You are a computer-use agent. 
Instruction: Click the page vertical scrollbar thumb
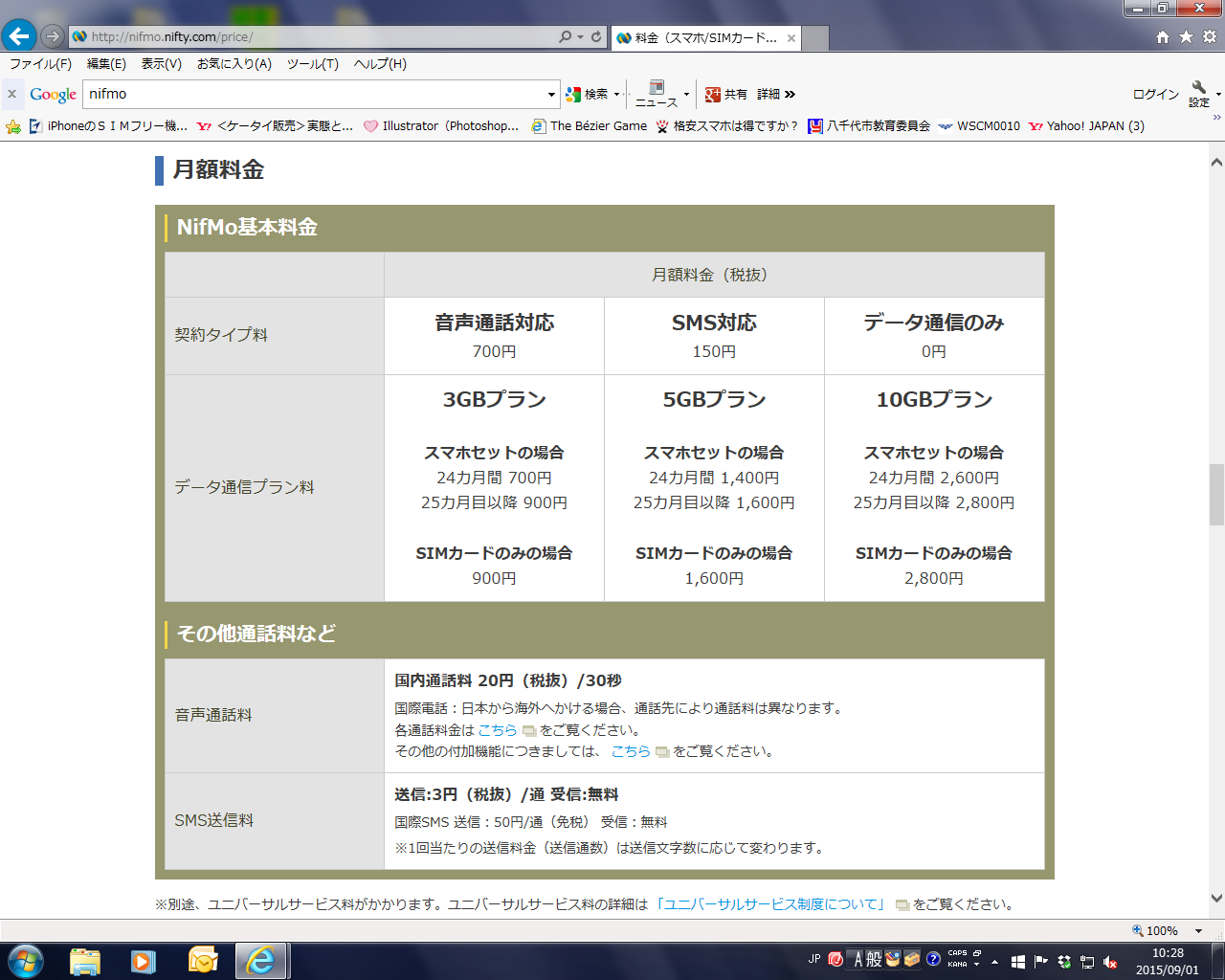click(x=1216, y=495)
